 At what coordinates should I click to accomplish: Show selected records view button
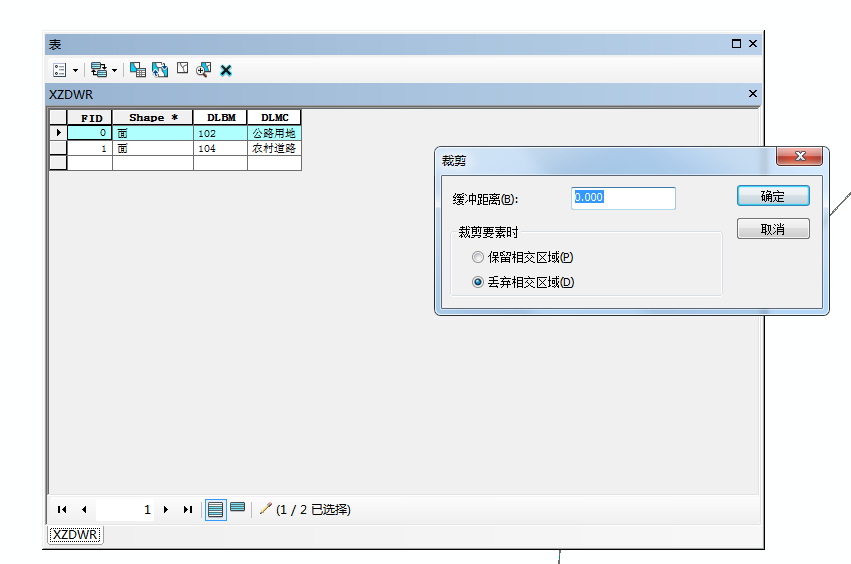coord(237,508)
